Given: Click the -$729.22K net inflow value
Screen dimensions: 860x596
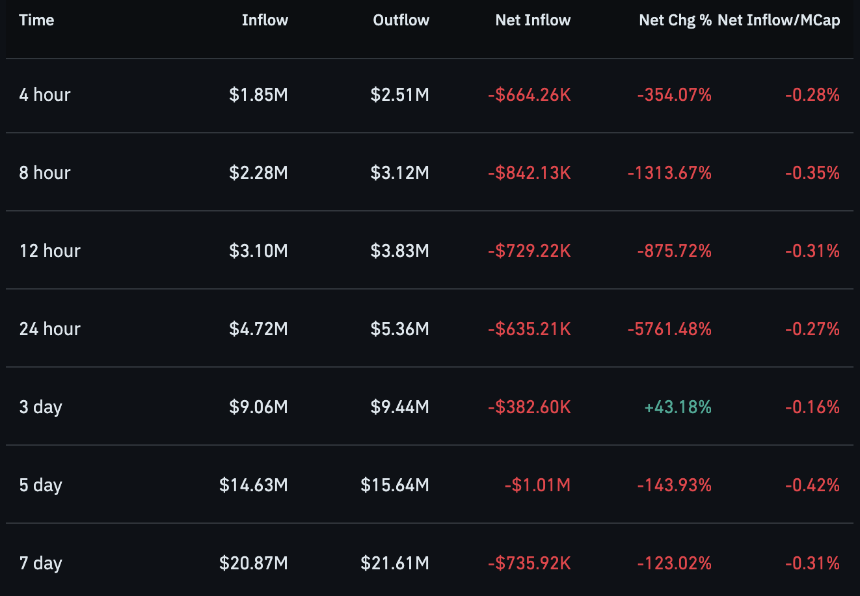Looking at the screenshot, I should (529, 251).
